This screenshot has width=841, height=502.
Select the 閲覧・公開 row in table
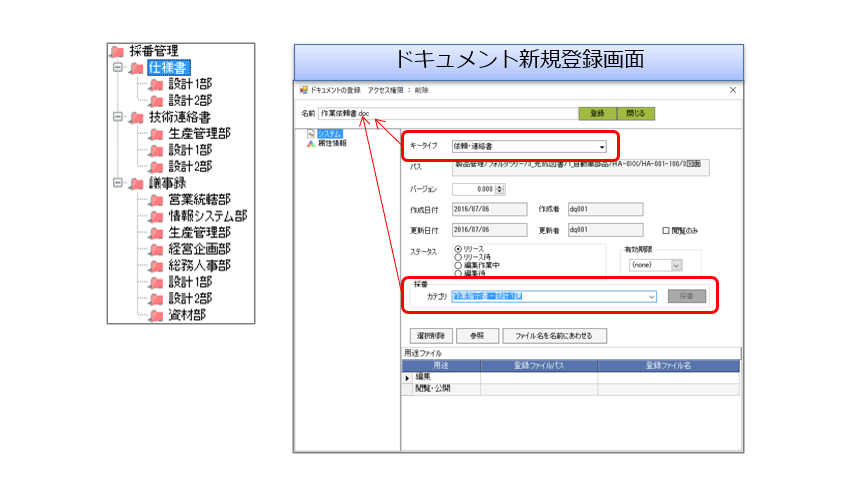pos(571,389)
